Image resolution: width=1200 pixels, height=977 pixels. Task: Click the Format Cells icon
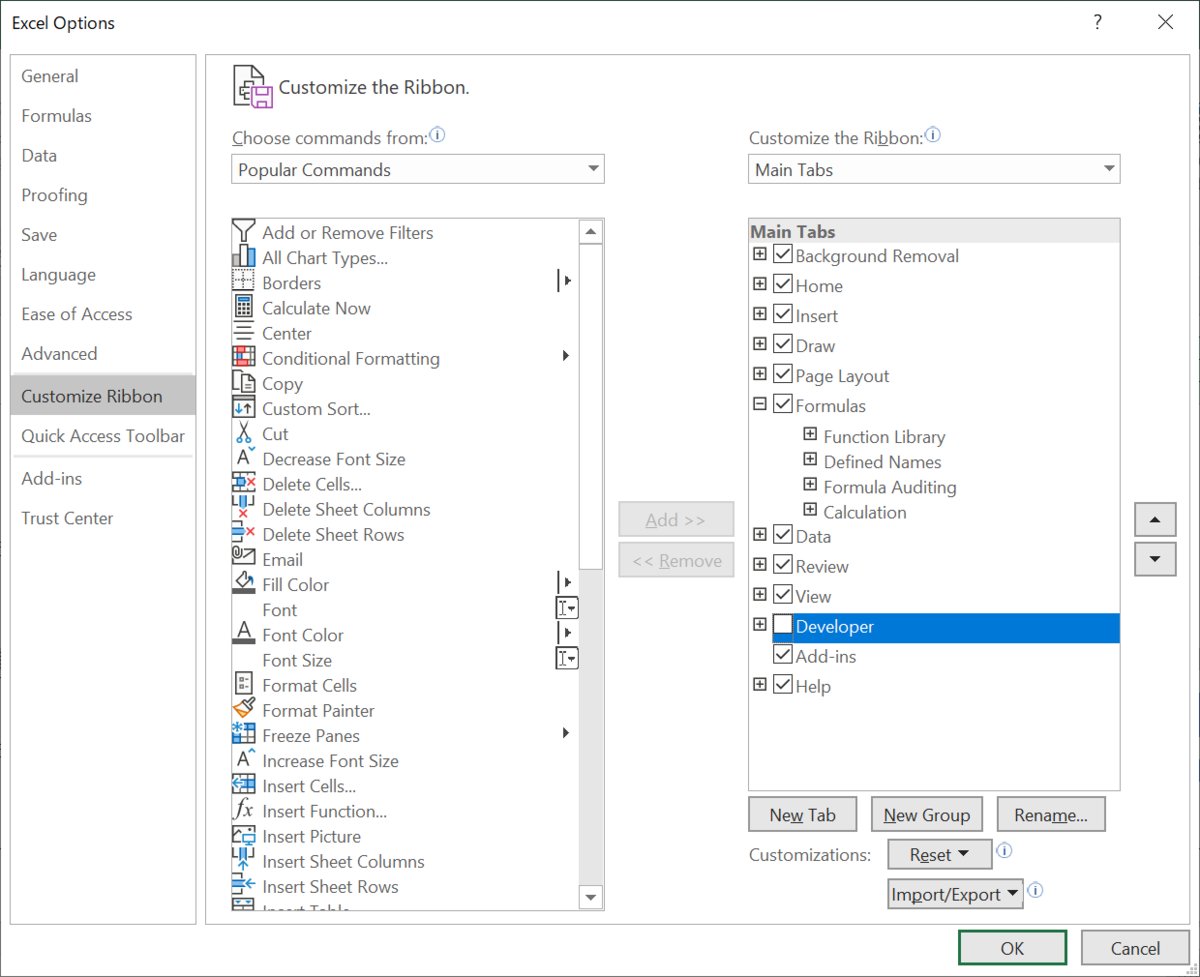pyautogui.click(x=244, y=685)
